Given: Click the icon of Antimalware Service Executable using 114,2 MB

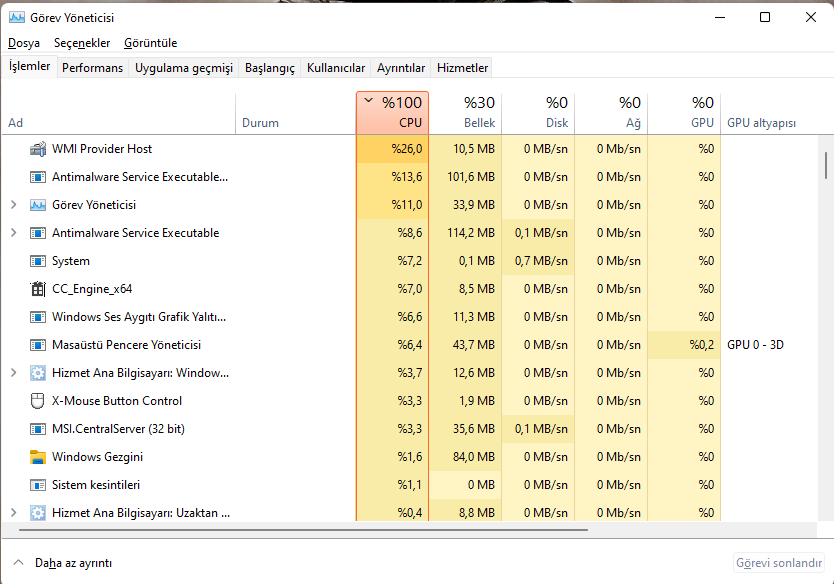Looking at the screenshot, I should [38, 233].
